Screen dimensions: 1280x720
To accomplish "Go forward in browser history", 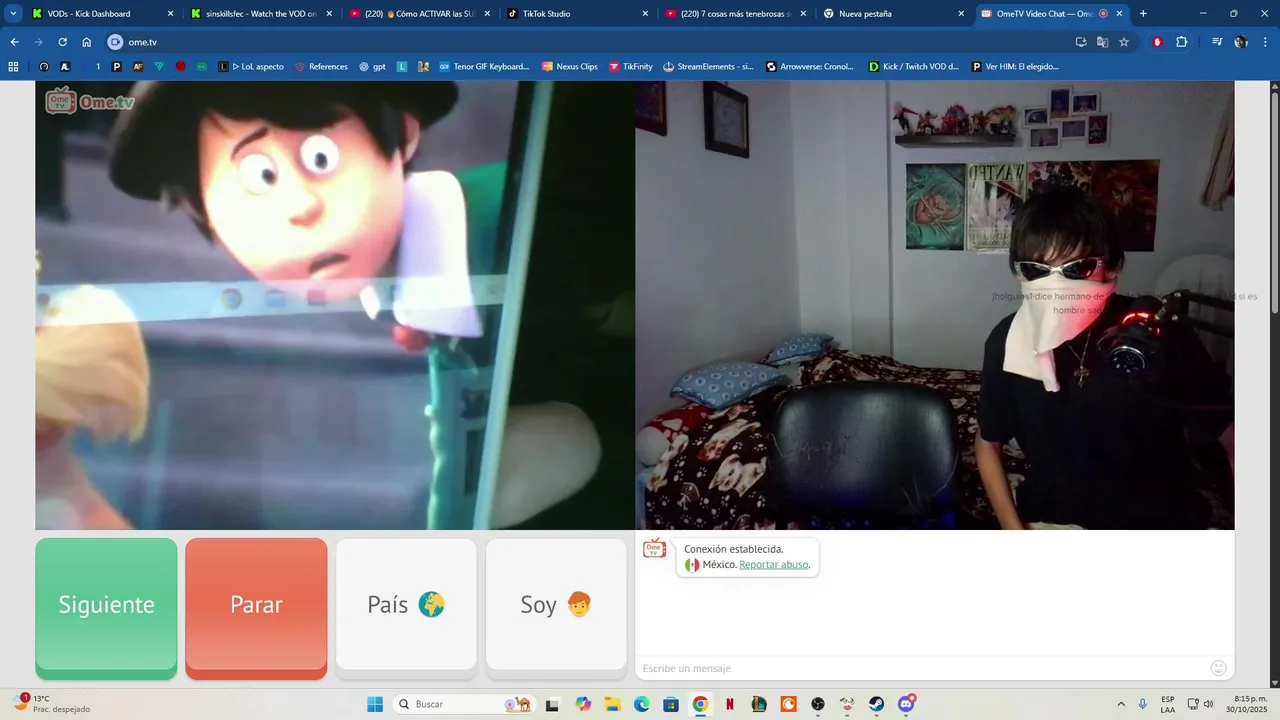I will click(38, 42).
